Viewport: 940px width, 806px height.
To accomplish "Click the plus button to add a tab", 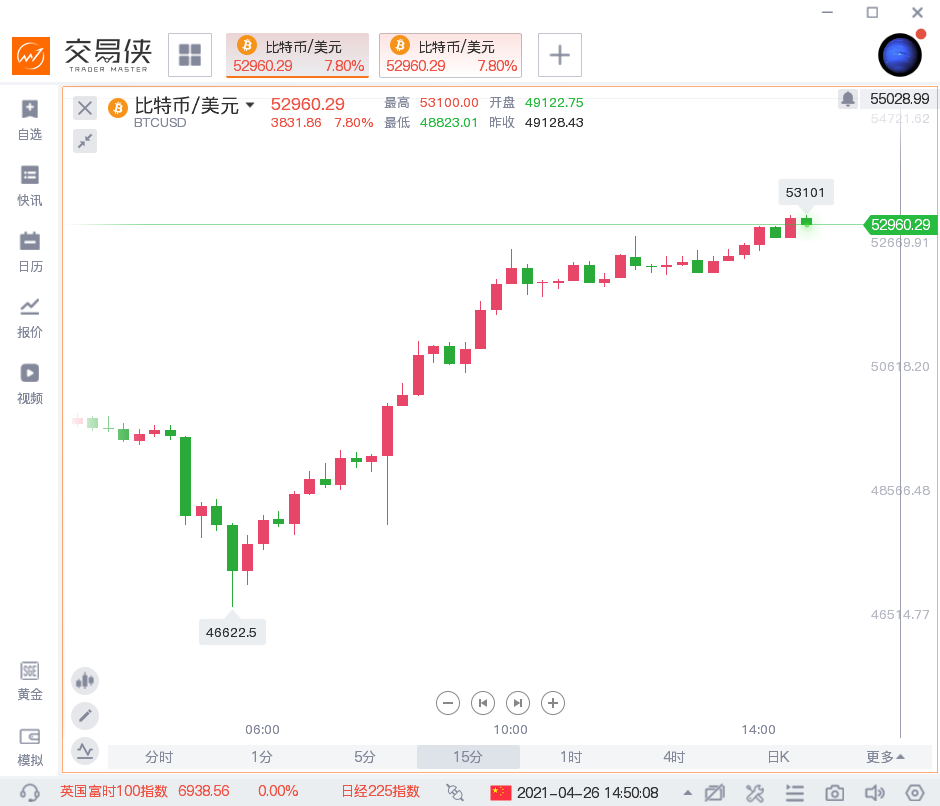I will click(x=560, y=55).
